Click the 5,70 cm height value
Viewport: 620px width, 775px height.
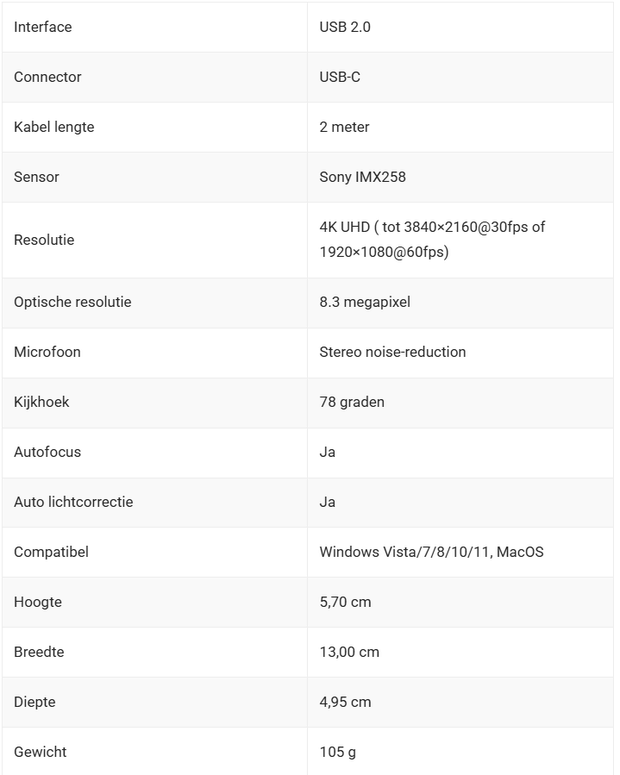pyautogui.click(x=345, y=602)
